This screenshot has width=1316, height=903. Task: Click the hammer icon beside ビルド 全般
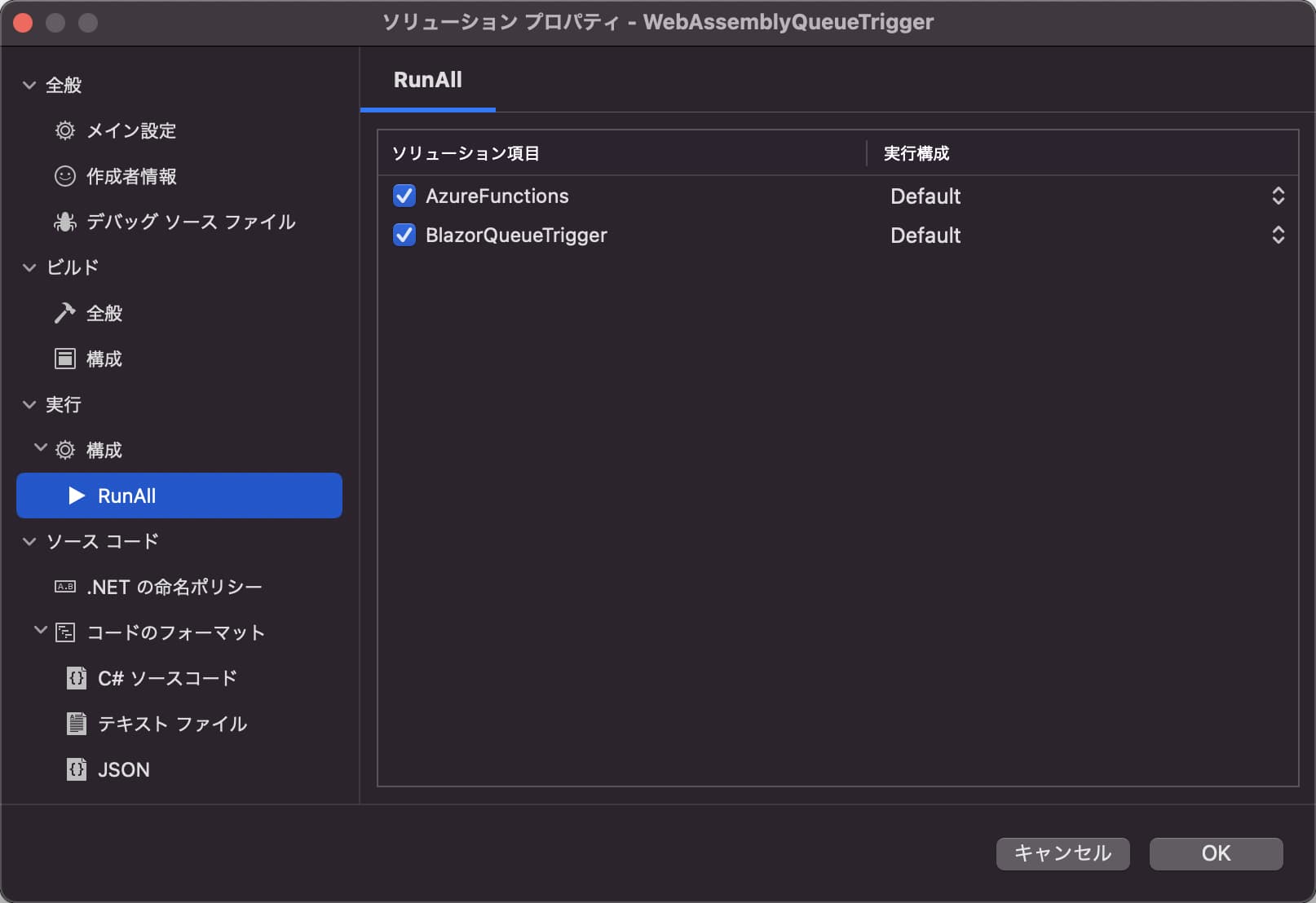click(x=65, y=313)
